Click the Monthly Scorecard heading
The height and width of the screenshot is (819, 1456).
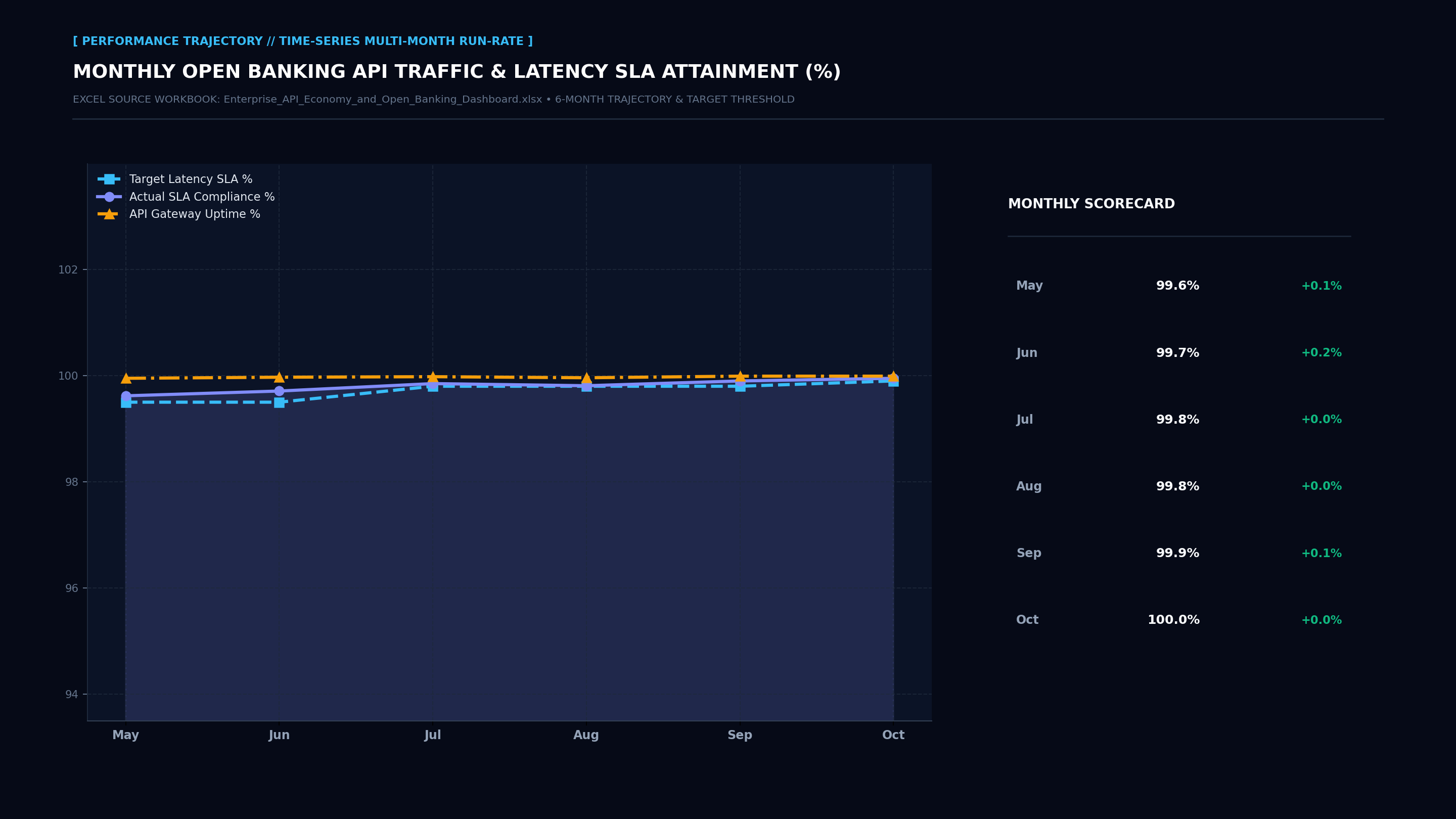tap(1091, 204)
